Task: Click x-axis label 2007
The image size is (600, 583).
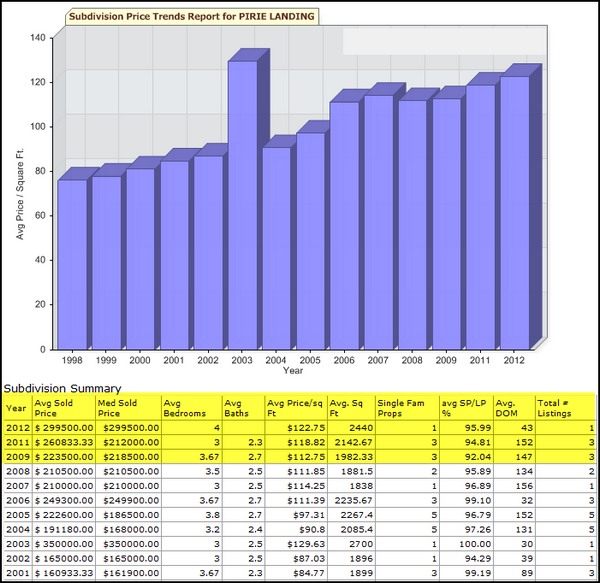Action: [x=378, y=360]
